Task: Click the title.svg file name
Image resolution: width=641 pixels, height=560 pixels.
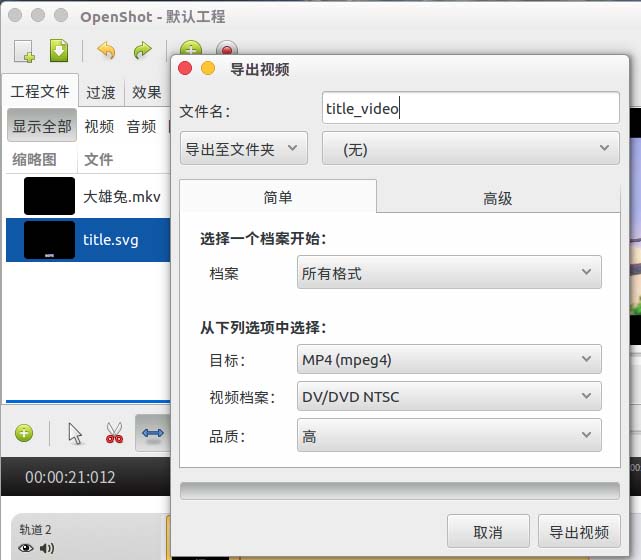Action: click(x=111, y=240)
